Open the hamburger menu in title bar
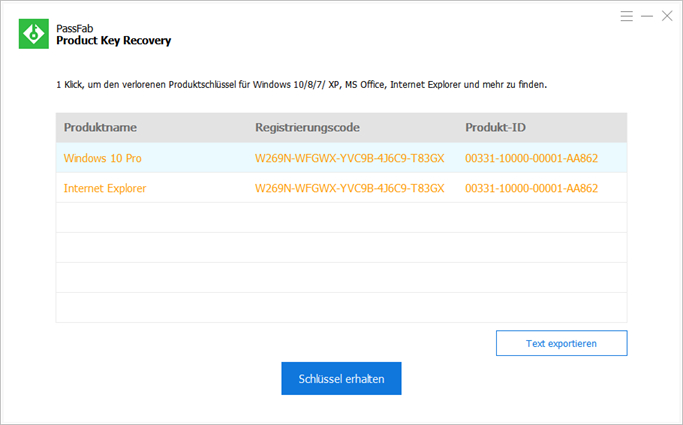 pyautogui.click(x=626, y=16)
